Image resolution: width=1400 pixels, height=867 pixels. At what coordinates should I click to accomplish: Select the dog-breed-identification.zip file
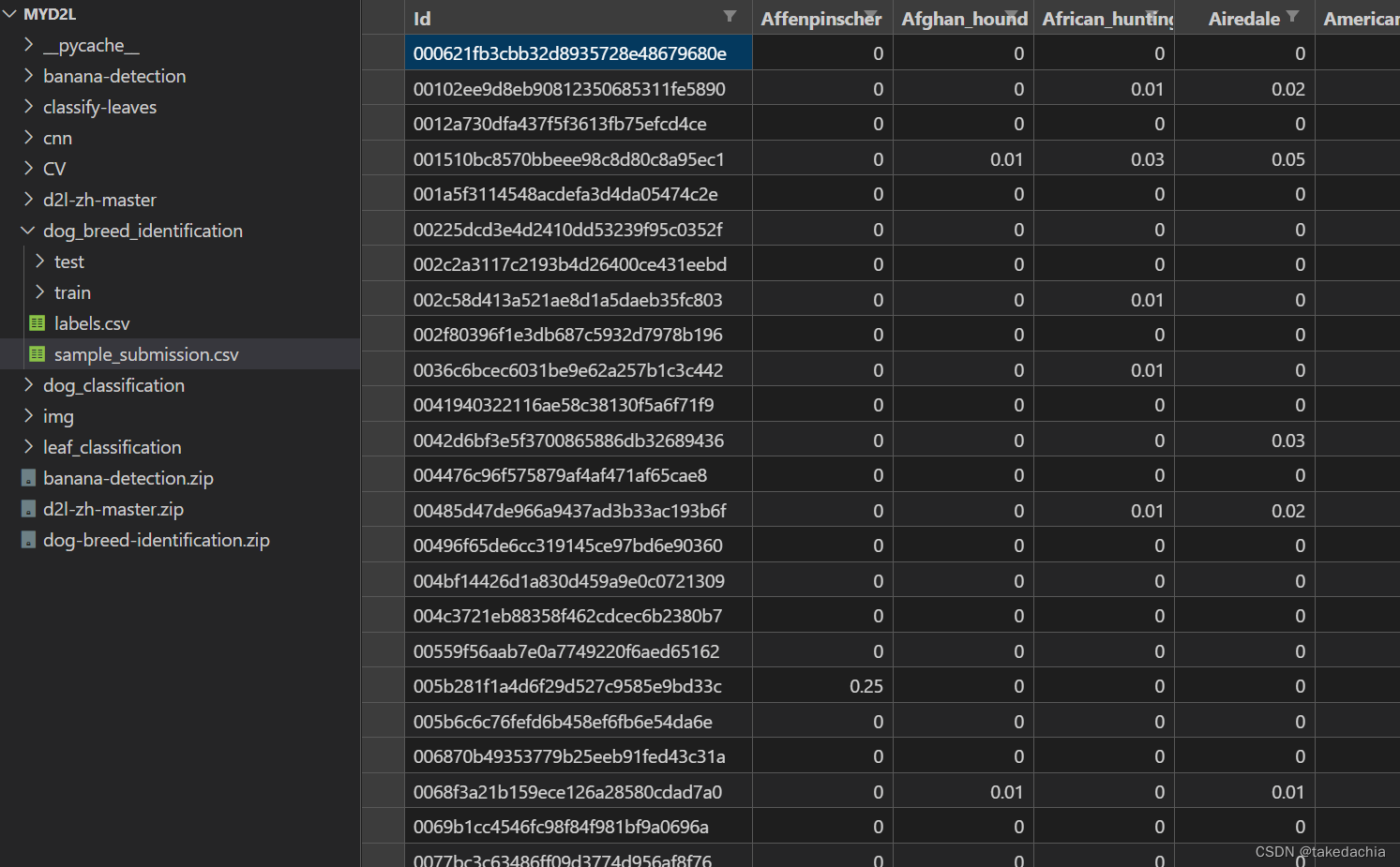point(157,540)
